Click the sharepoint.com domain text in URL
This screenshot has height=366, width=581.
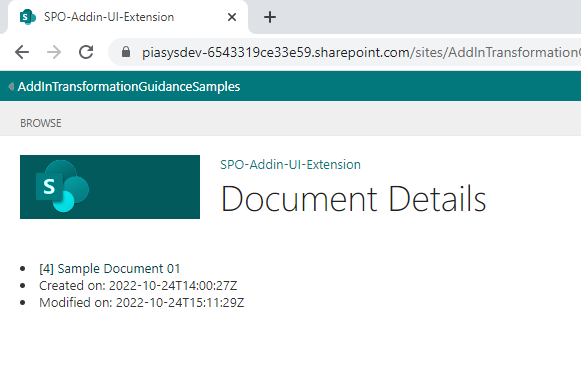(362, 52)
